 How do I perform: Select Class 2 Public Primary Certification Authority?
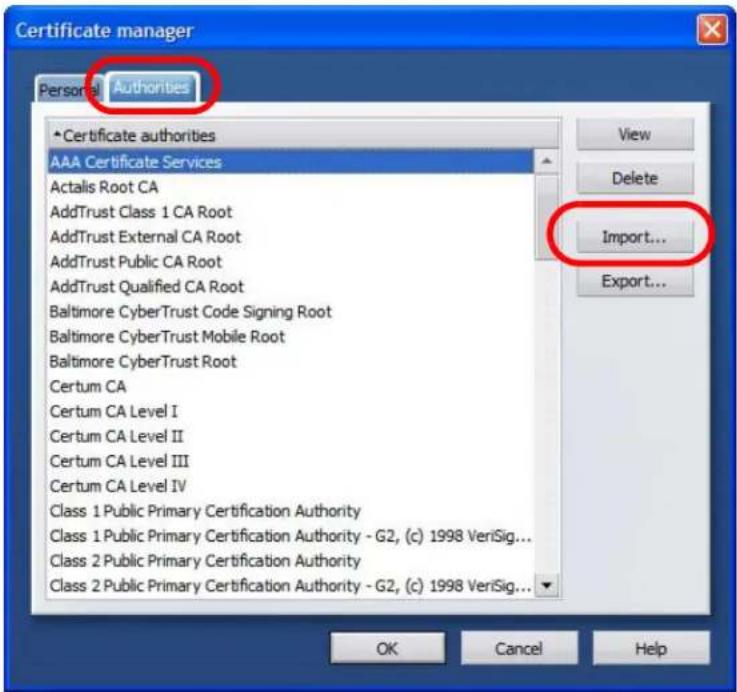point(290,561)
